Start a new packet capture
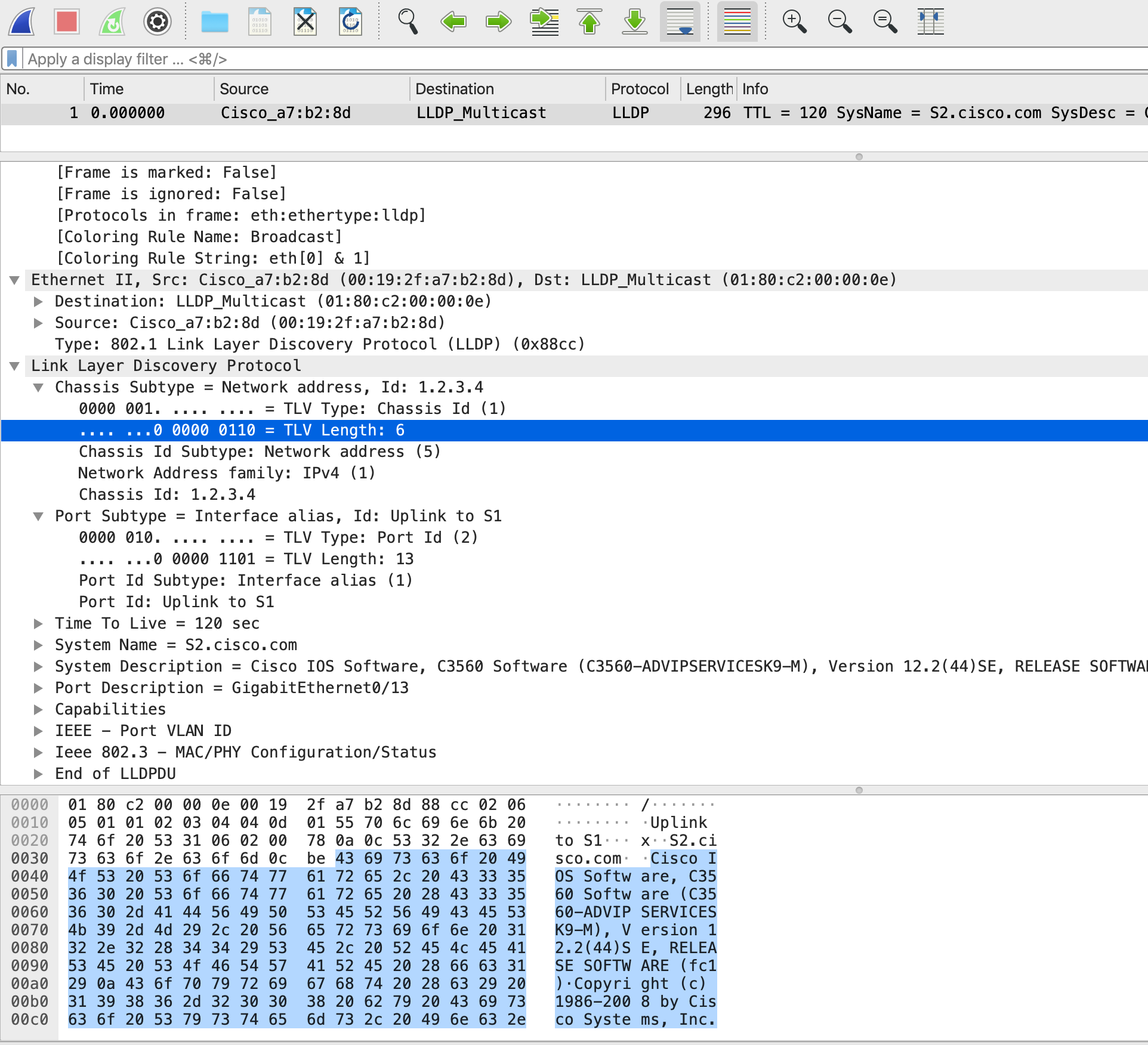The width and height of the screenshot is (1148, 1045). coord(21,22)
